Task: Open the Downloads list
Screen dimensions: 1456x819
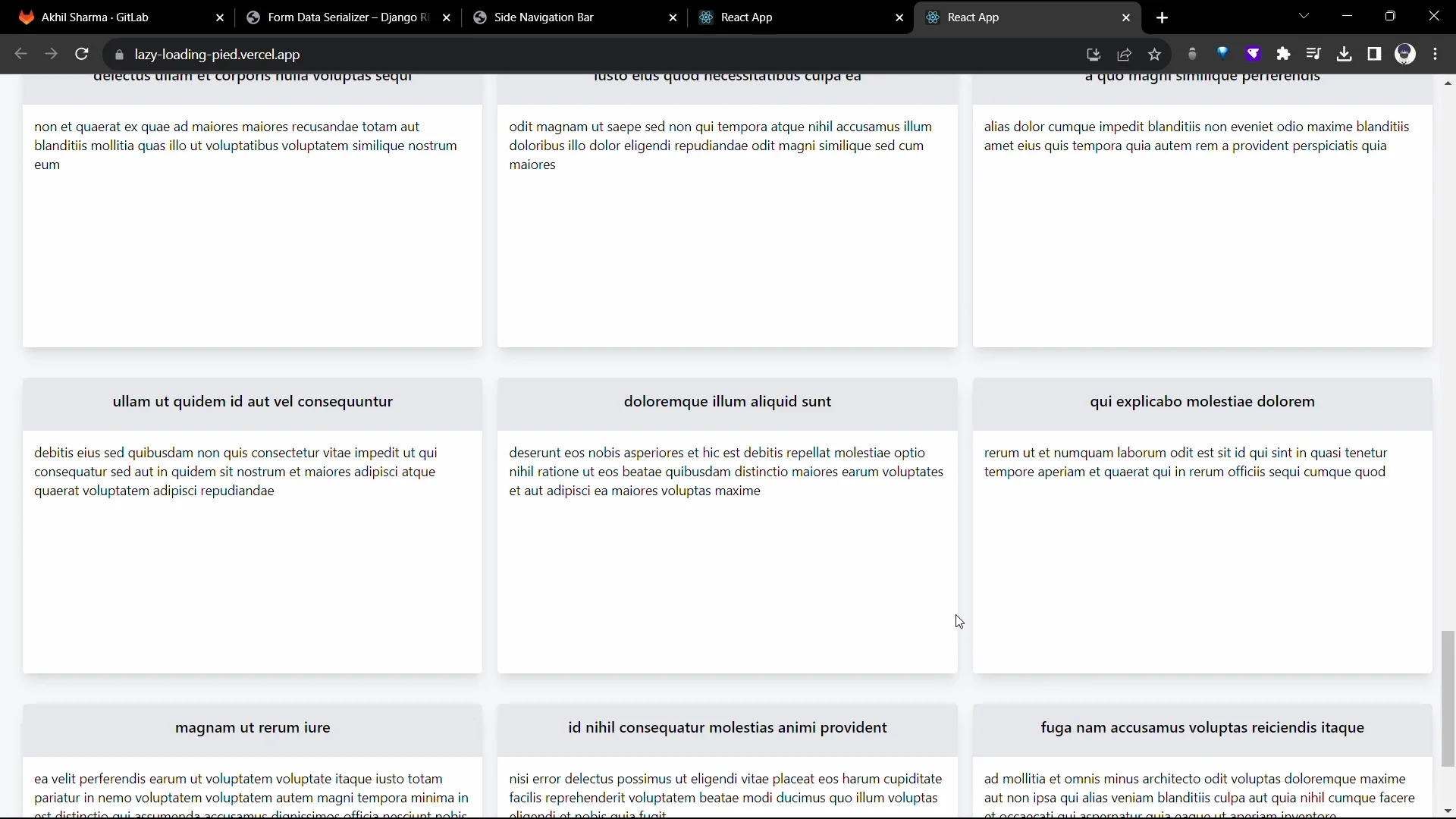Action: (x=1345, y=54)
